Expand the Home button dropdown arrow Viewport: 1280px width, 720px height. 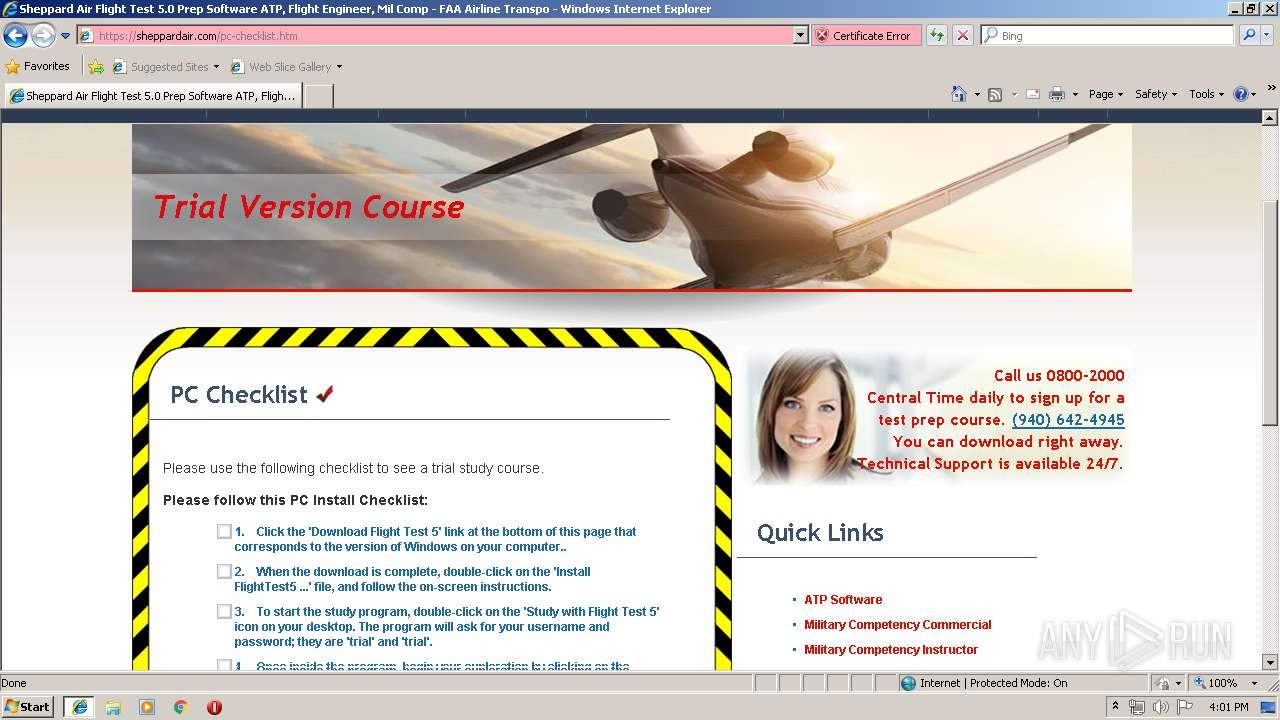[975, 94]
